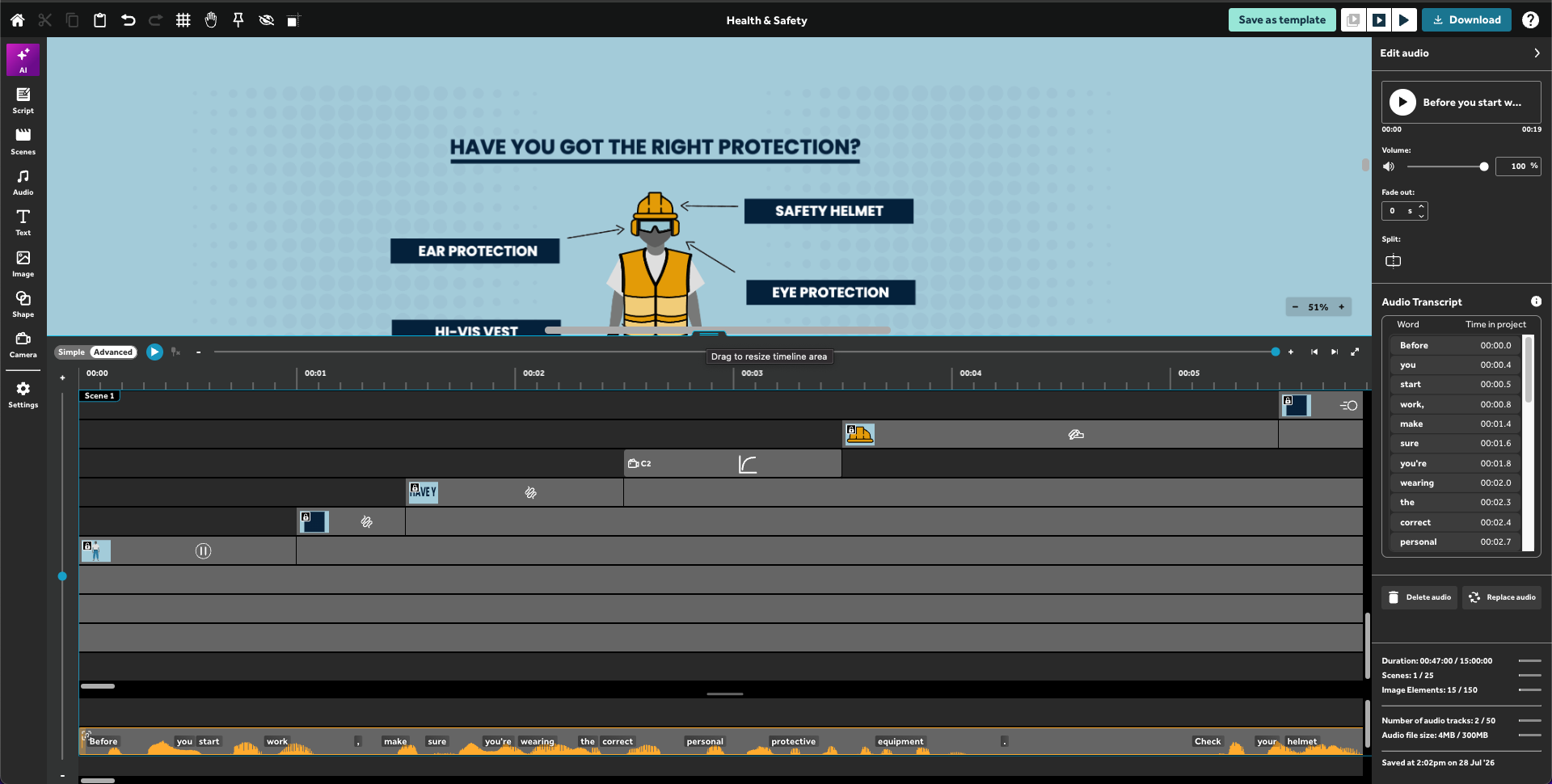Increase the fade out stepper value
This screenshot has width=1552, height=784.
pyautogui.click(x=1421, y=207)
